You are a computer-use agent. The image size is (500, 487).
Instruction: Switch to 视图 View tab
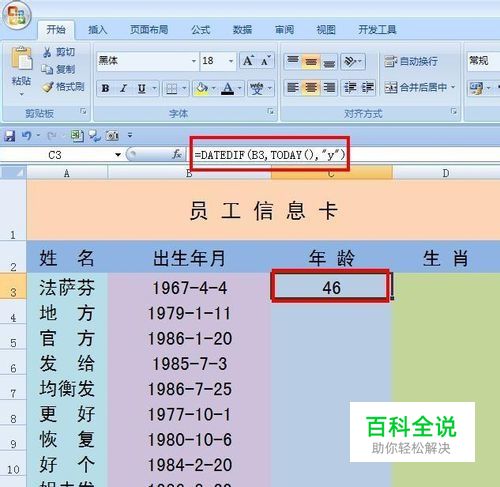coord(326,30)
